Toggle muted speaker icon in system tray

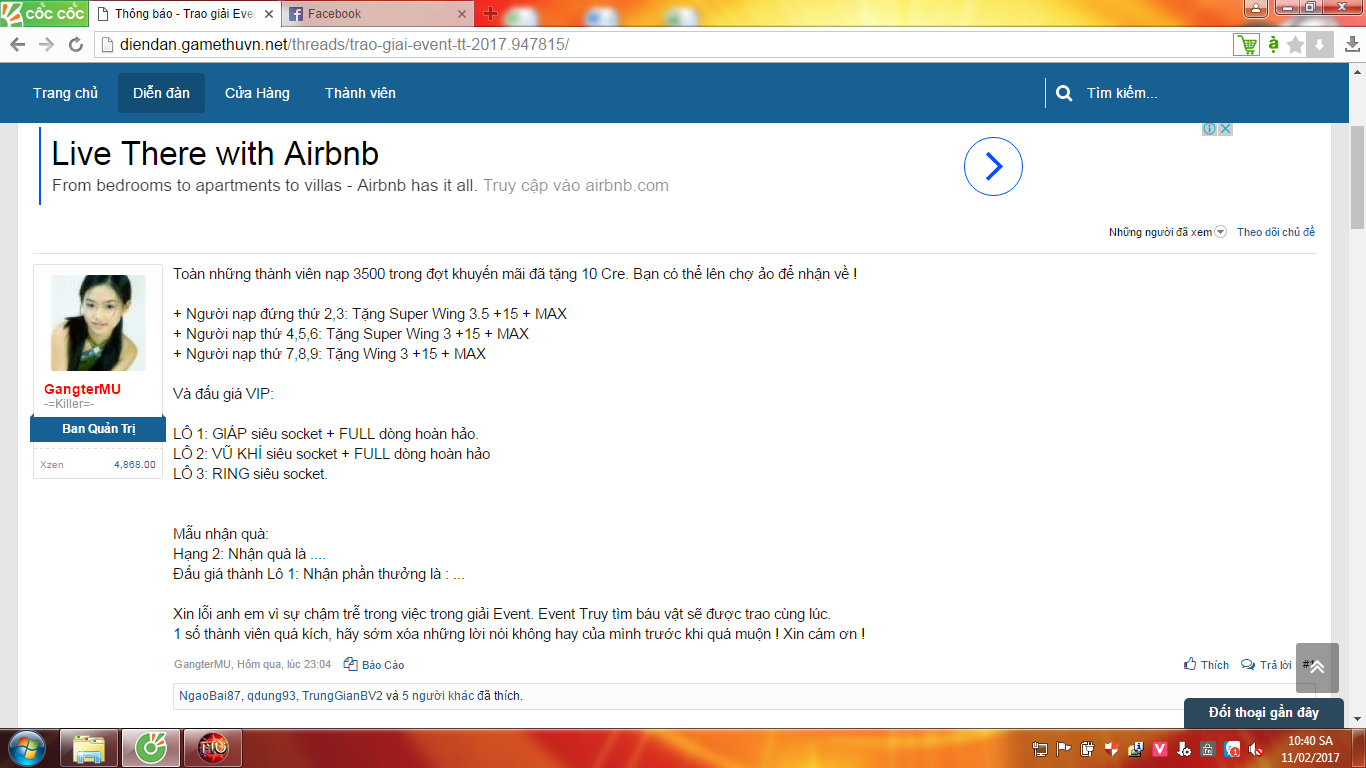pos(1255,749)
